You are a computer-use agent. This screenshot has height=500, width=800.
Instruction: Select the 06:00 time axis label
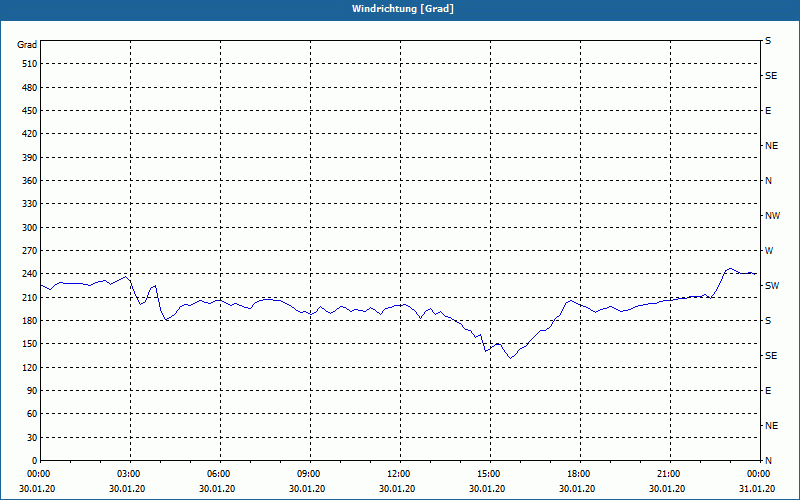pos(217,473)
